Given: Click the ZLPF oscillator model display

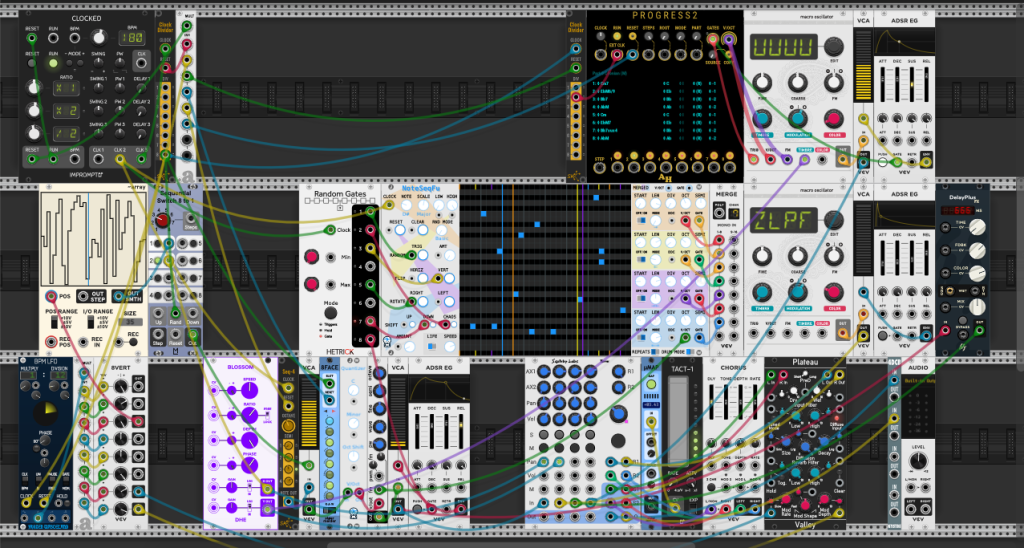Looking at the screenshot, I should [x=783, y=221].
